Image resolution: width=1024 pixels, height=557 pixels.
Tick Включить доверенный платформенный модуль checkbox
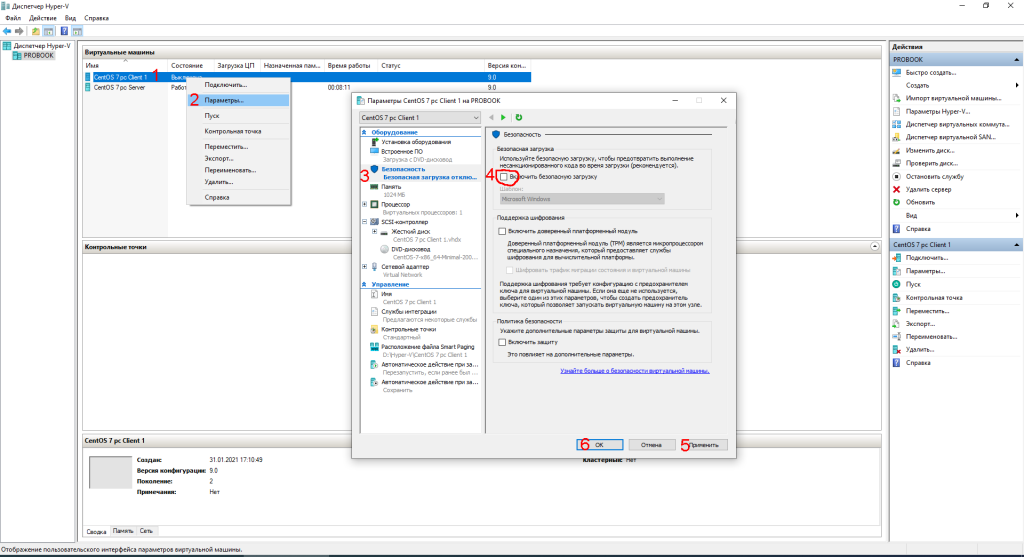pyautogui.click(x=502, y=231)
